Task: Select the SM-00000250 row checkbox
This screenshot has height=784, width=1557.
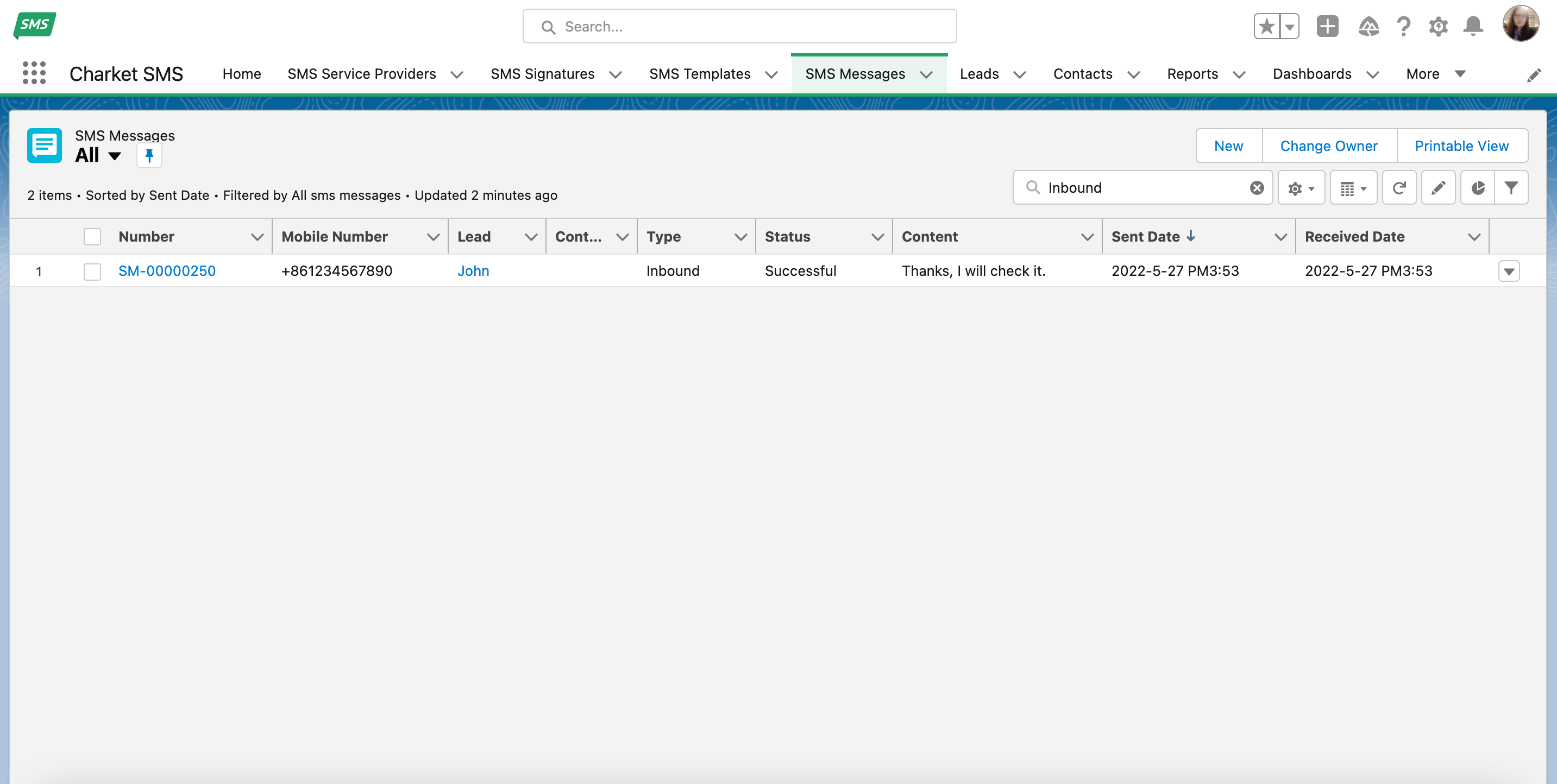Action: tap(92, 271)
